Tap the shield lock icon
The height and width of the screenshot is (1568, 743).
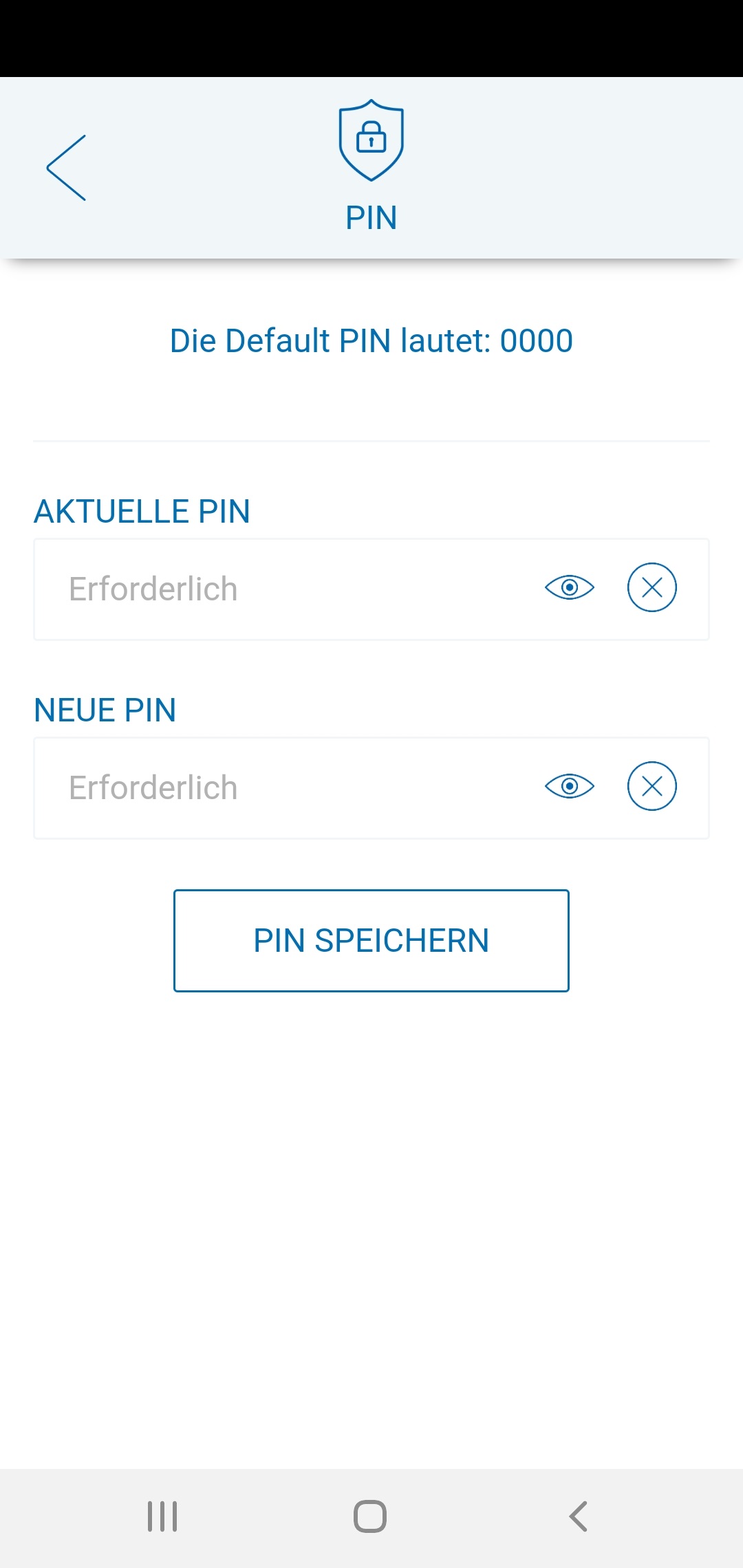(x=371, y=140)
